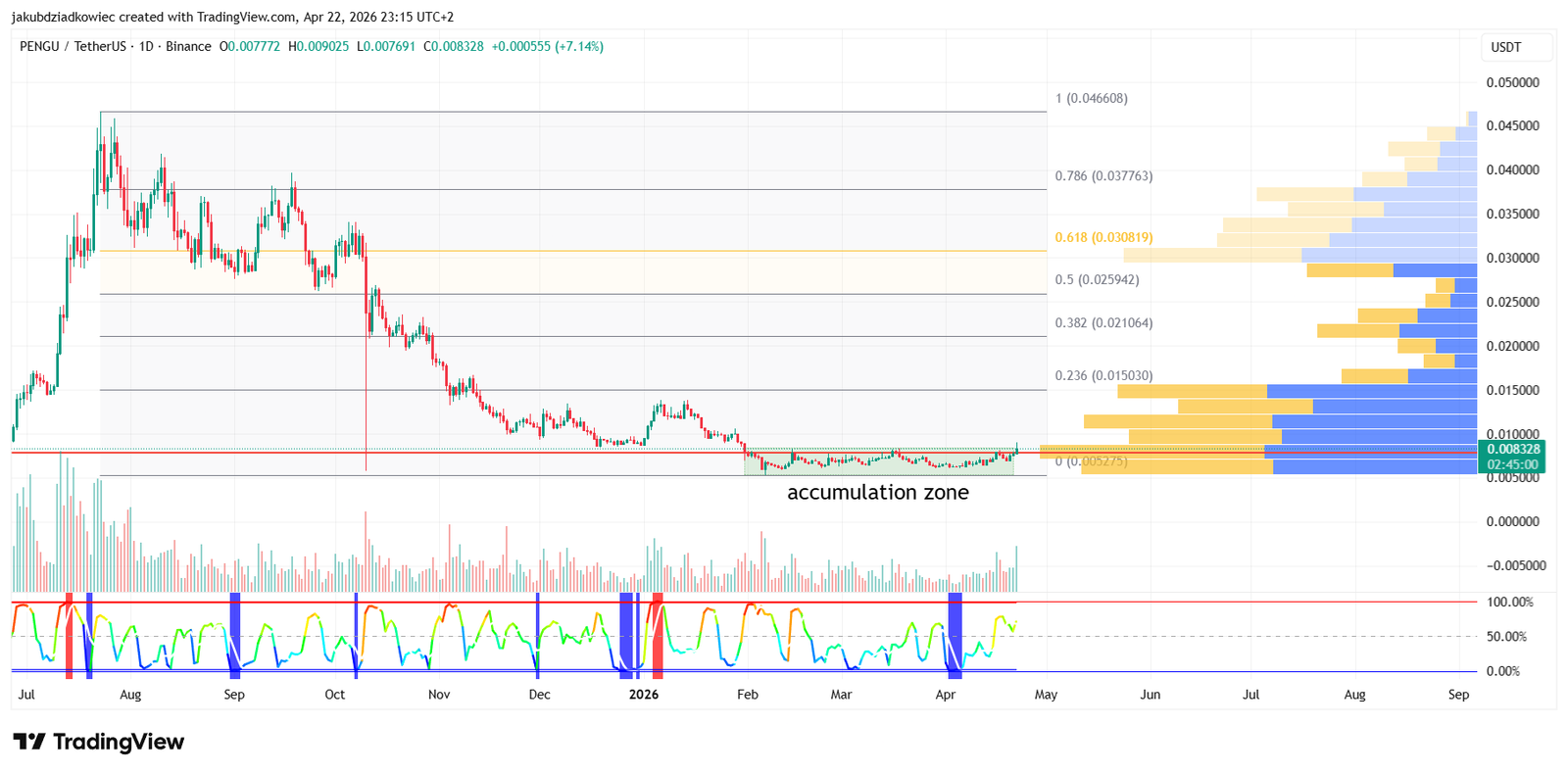Select the 0.382 (0.021064) level label
The image size is (1568, 774).
(1103, 322)
